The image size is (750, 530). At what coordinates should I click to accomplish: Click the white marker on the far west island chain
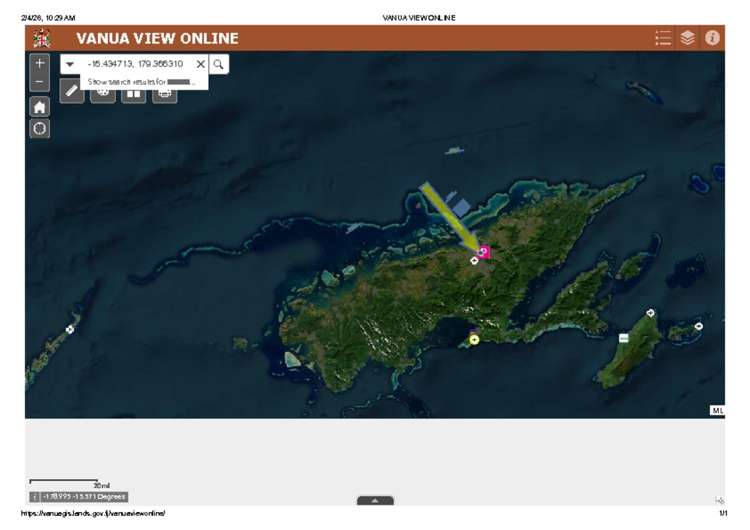pyautogui.click(x=70, y=329)
